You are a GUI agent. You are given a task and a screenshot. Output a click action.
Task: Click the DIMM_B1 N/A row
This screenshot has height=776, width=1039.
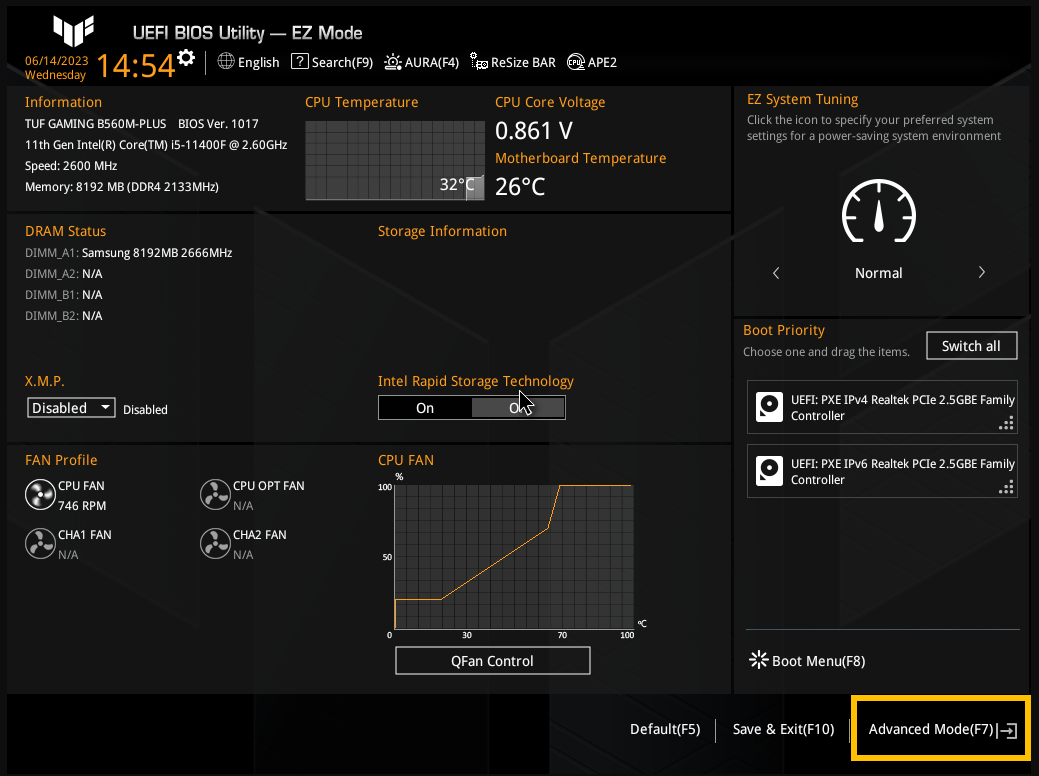click(64, 295)
